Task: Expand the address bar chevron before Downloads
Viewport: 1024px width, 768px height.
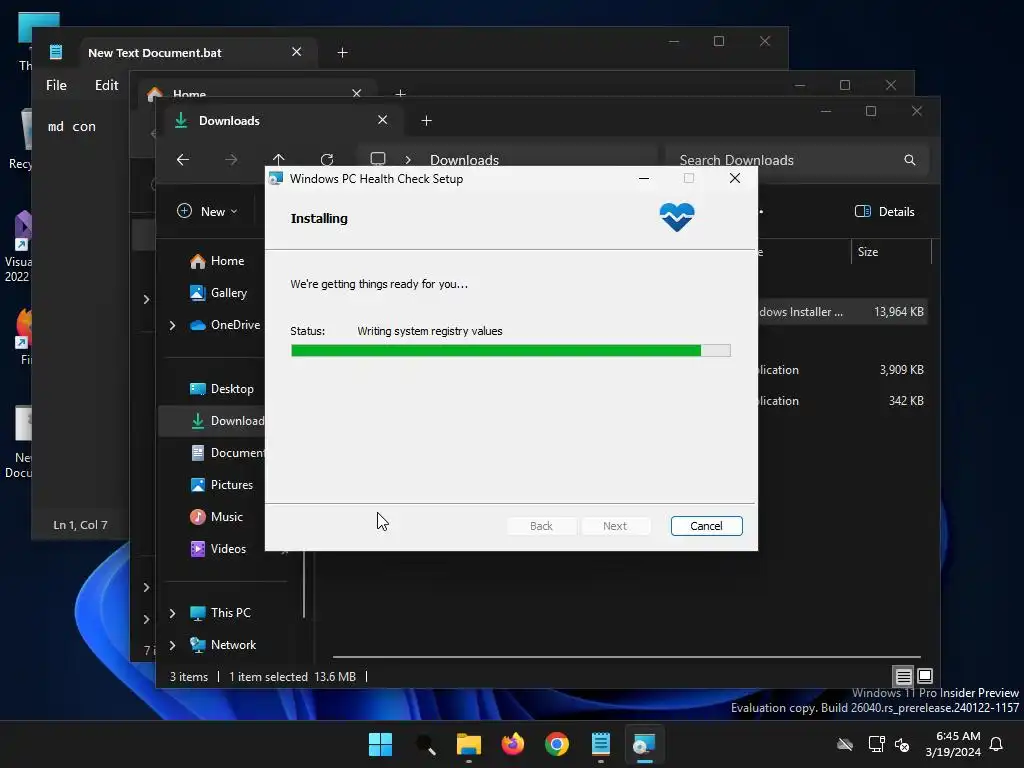Action: [408, 160]
